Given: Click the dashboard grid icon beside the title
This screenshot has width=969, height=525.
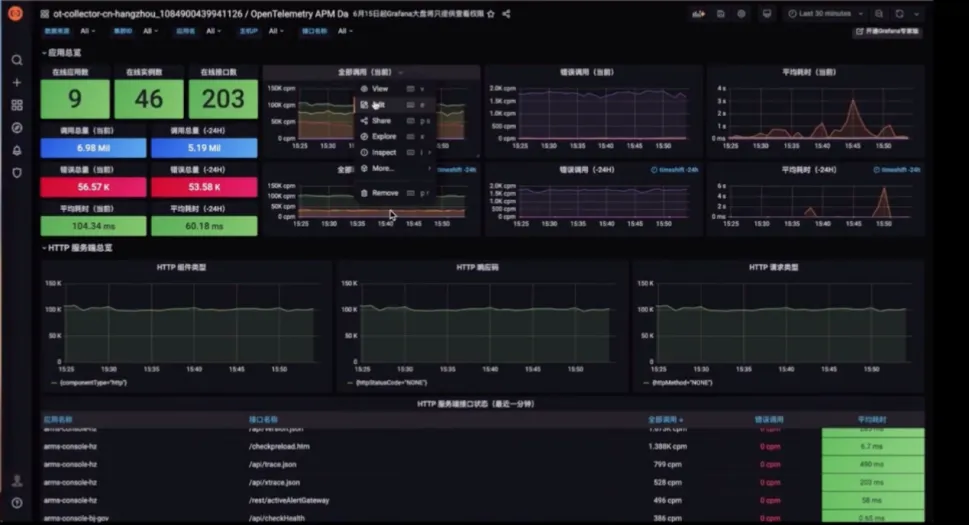Looking at the screenshot, I should click(44, 14).
